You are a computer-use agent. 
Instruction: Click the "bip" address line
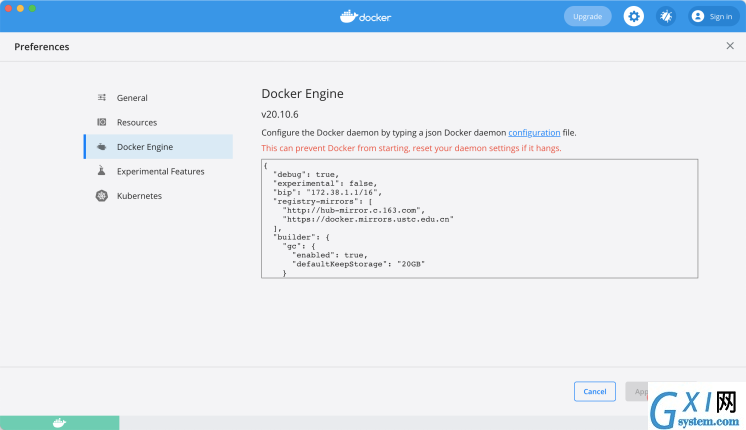327,193
